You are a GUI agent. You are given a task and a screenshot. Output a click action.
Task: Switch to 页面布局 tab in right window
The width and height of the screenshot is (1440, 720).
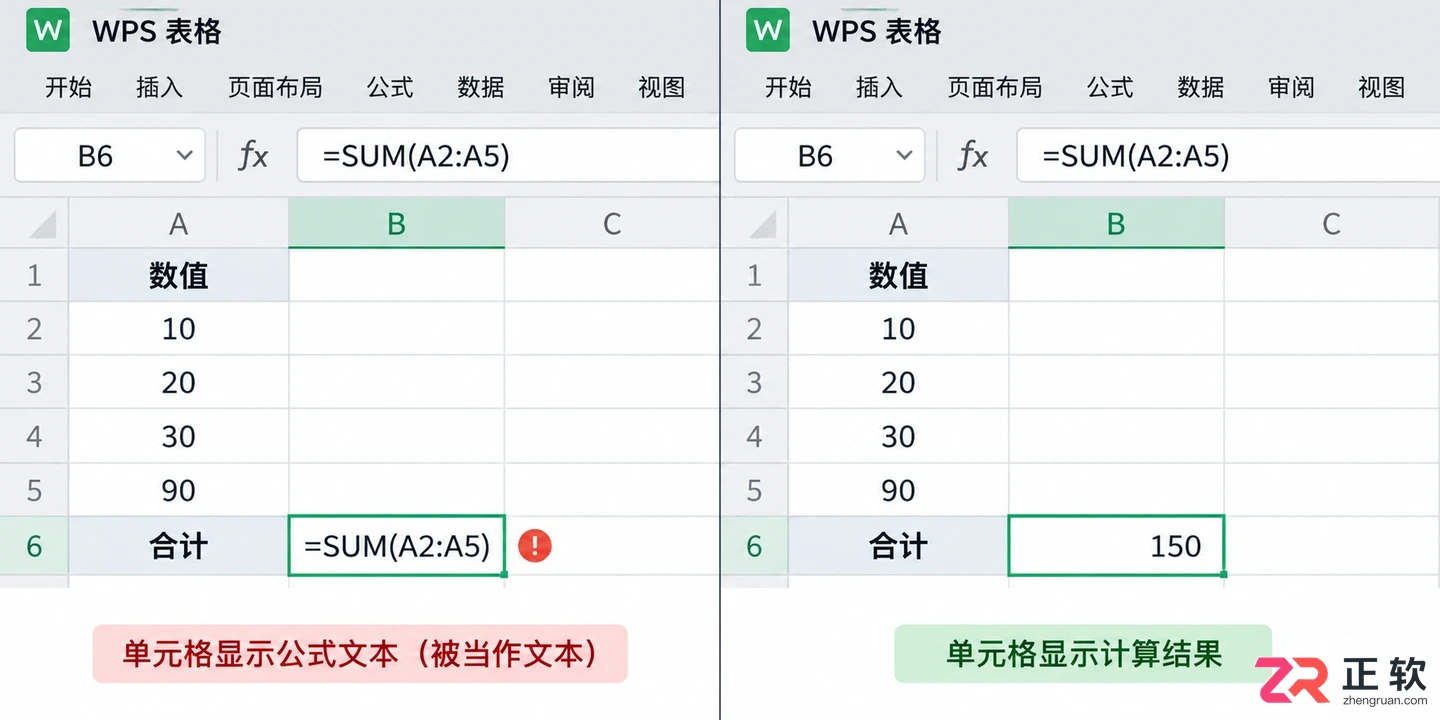coord(995,88)
